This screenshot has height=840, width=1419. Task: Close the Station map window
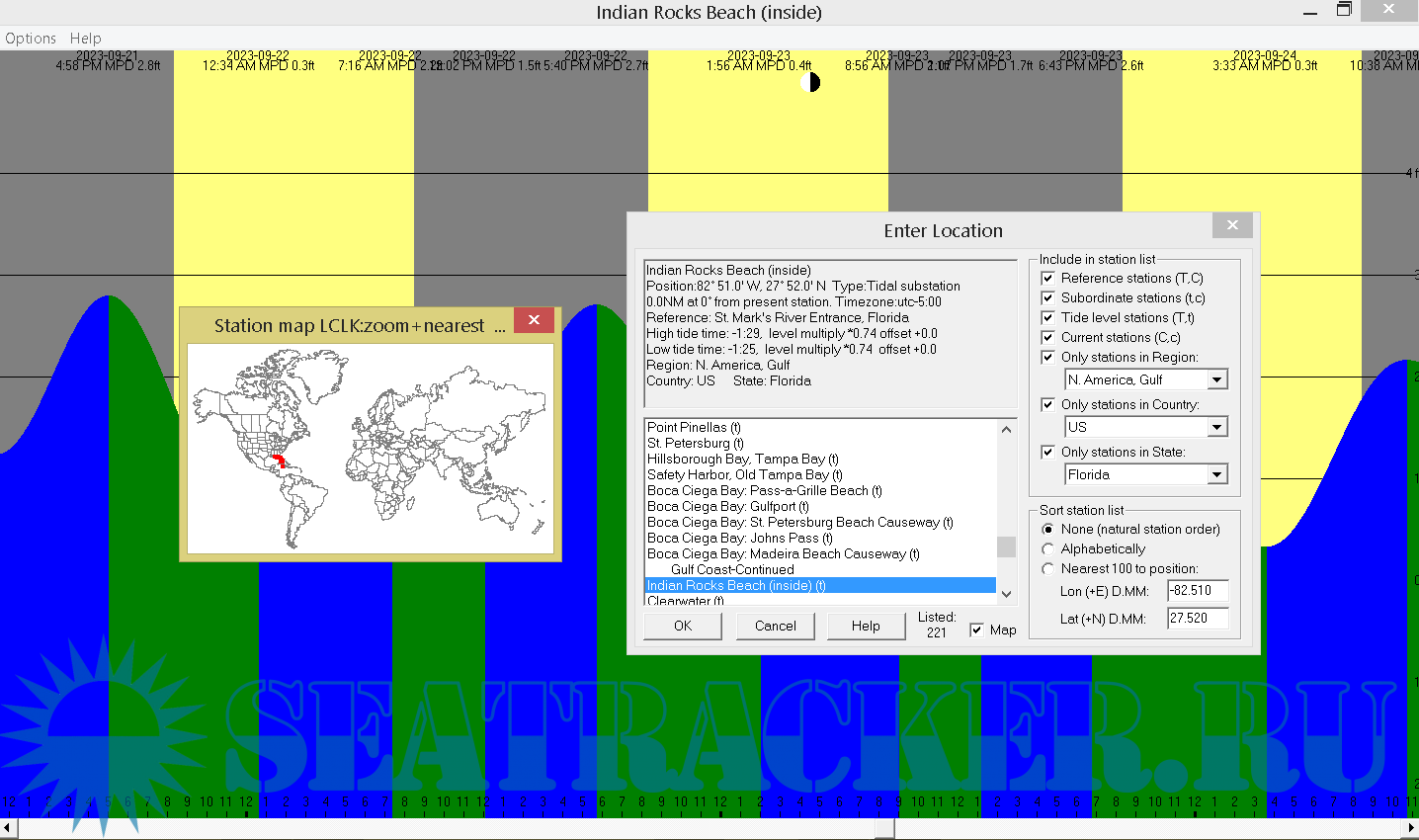click(x=534, y=320)
